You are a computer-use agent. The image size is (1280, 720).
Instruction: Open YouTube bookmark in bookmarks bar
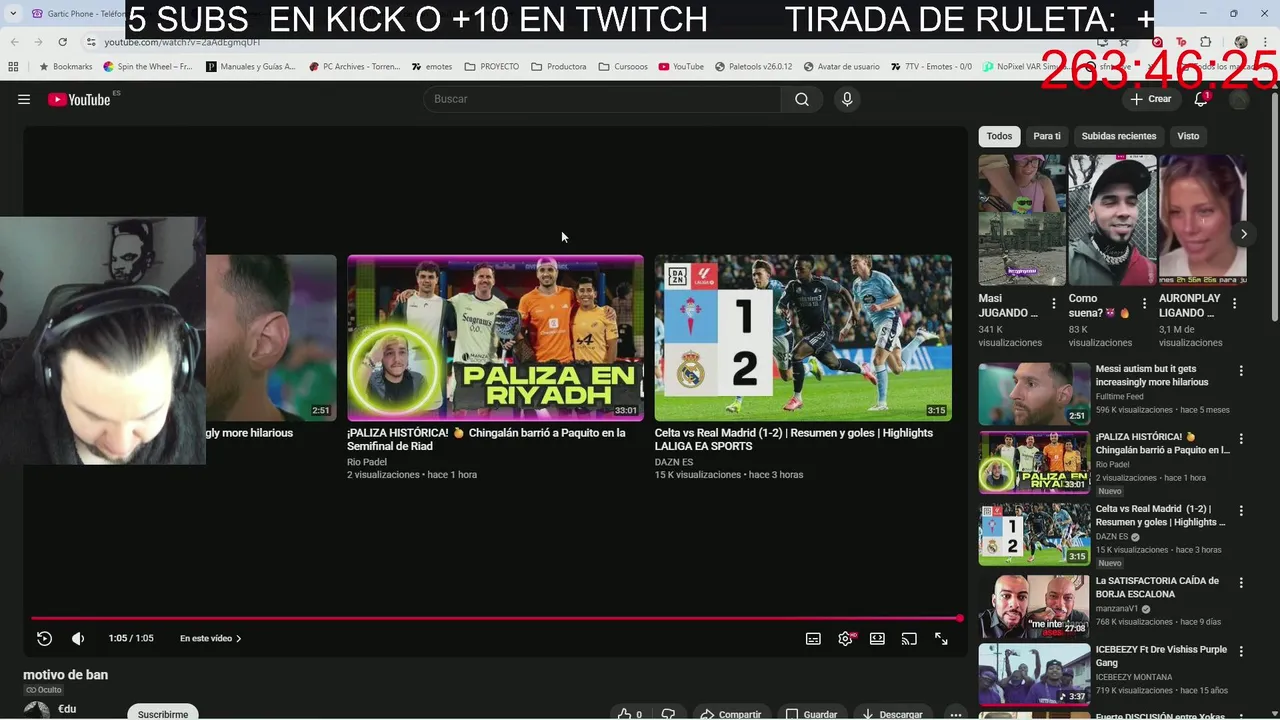pos(681,67)
